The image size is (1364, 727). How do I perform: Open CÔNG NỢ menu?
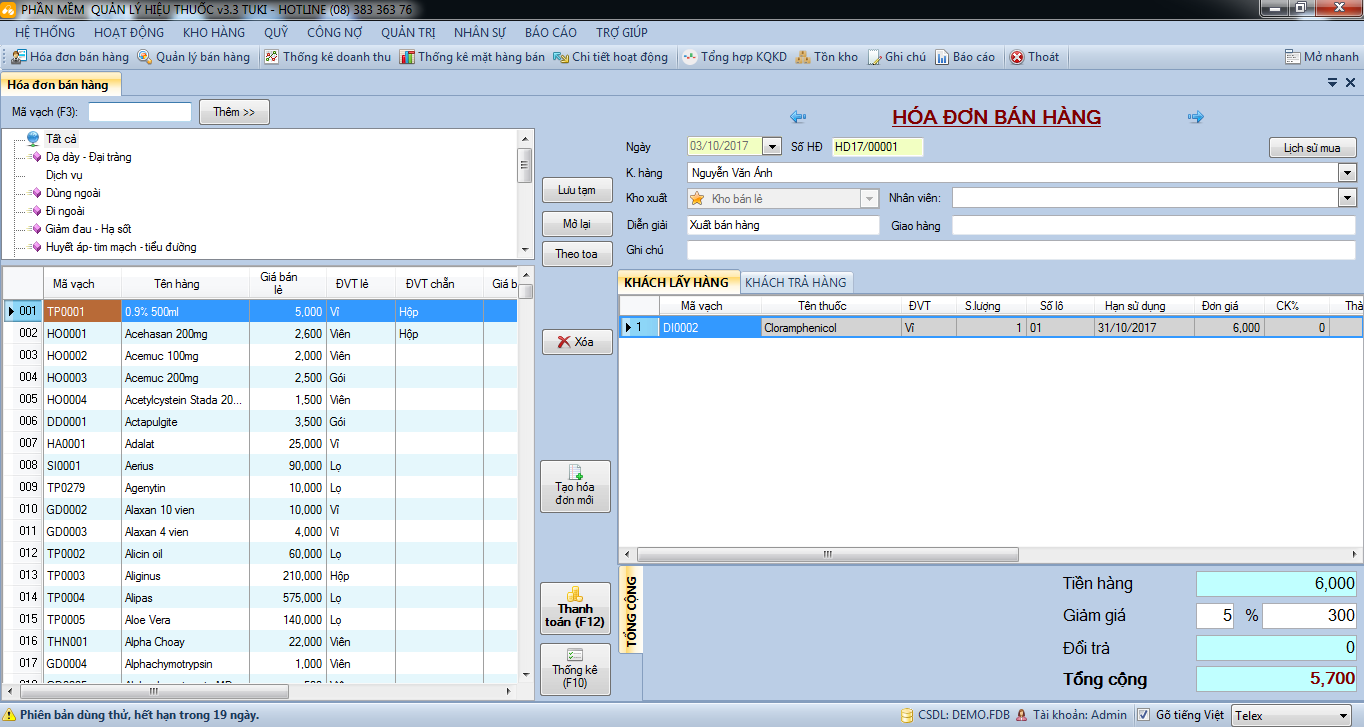[x=335, y=33]
